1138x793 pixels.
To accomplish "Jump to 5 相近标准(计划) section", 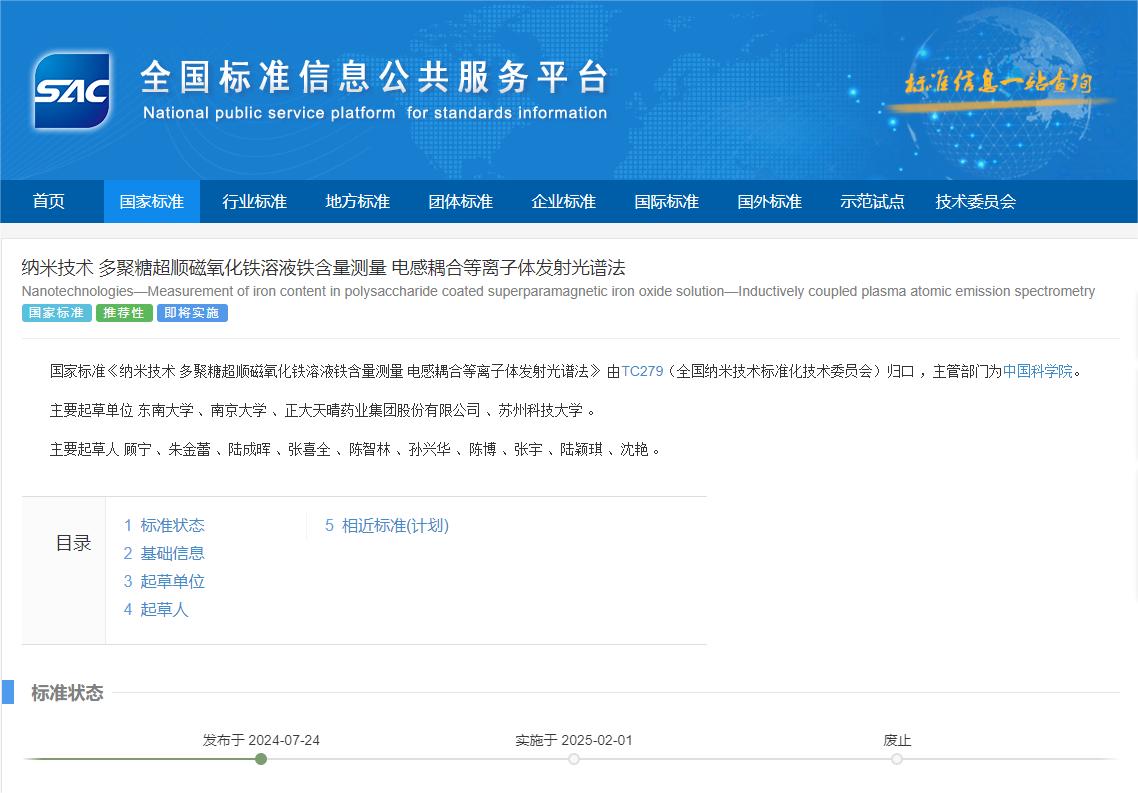I will tap(386, 525).
